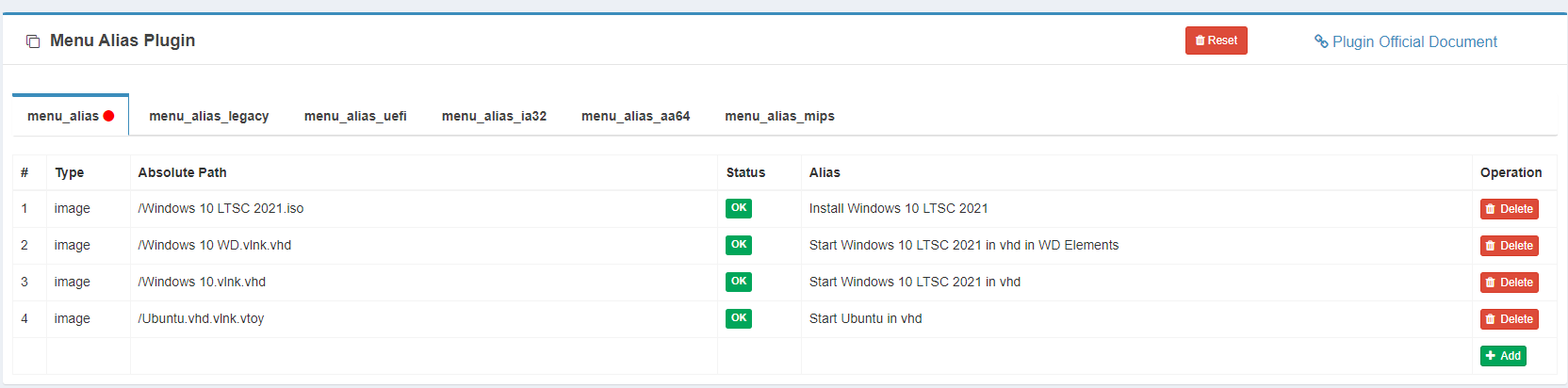The width and height of the screenshot is (1568, 388).
Task: Add a new menu alias entry
Action: 1503,356
